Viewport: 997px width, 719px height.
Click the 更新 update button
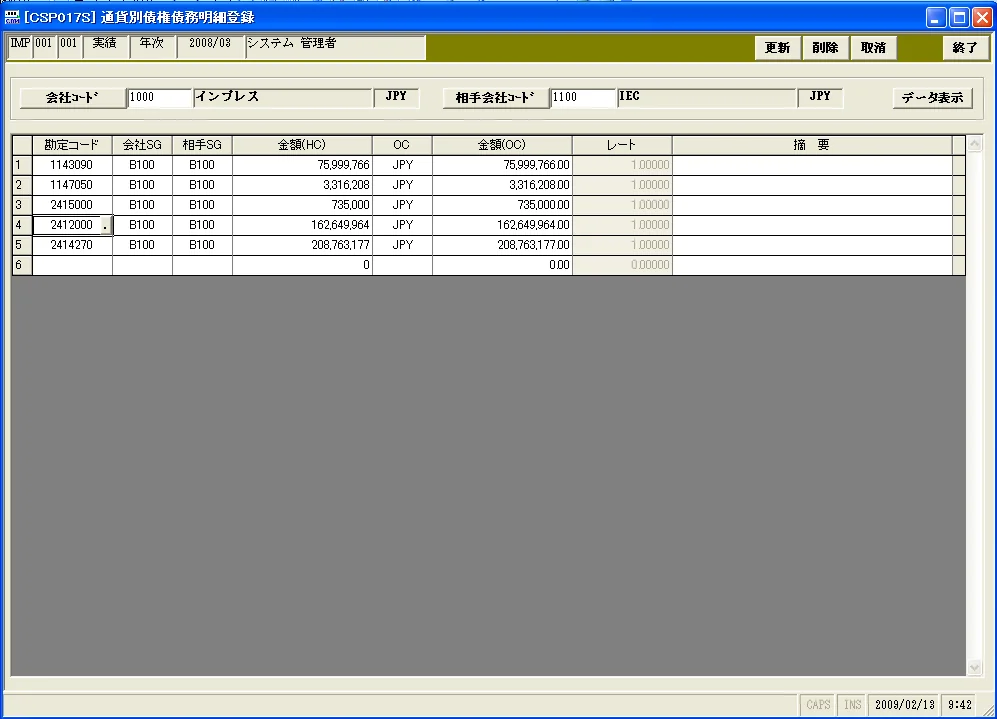[777, 48]
